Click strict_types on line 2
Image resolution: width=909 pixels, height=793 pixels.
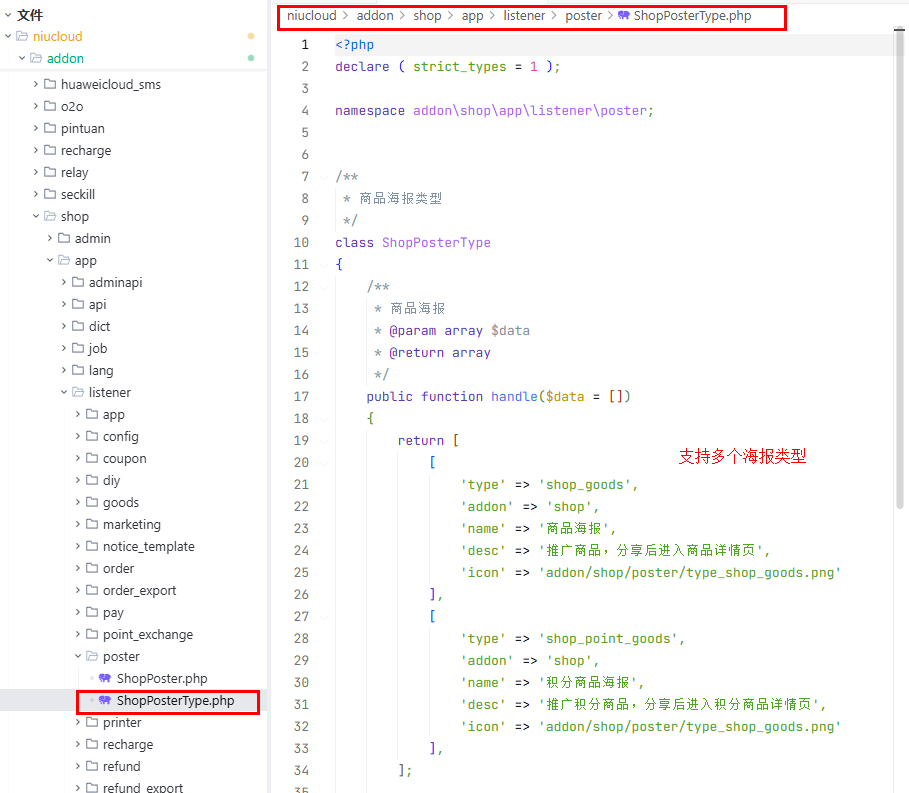tap(459, 67)
